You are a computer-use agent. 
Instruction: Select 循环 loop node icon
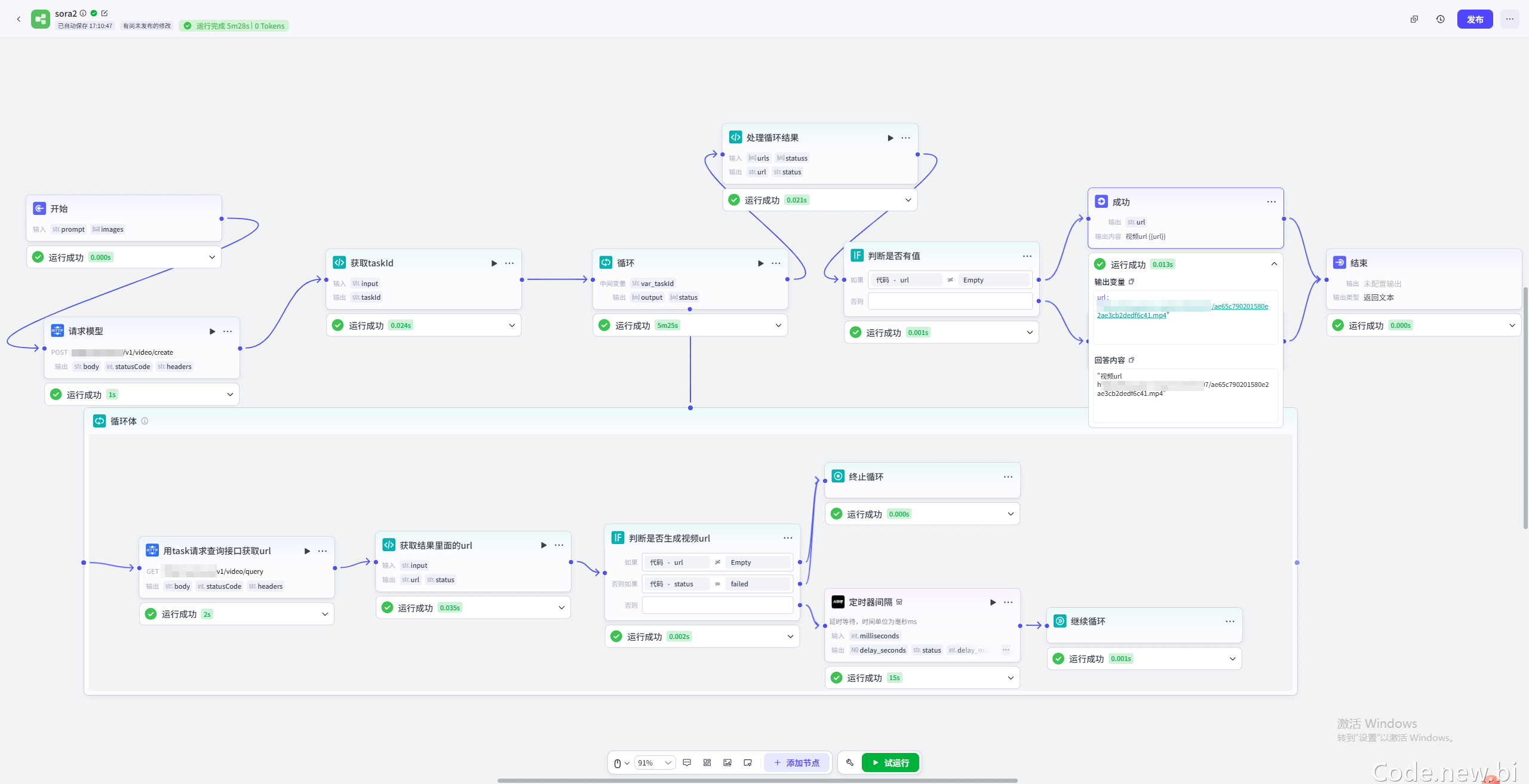click(606, 263)
